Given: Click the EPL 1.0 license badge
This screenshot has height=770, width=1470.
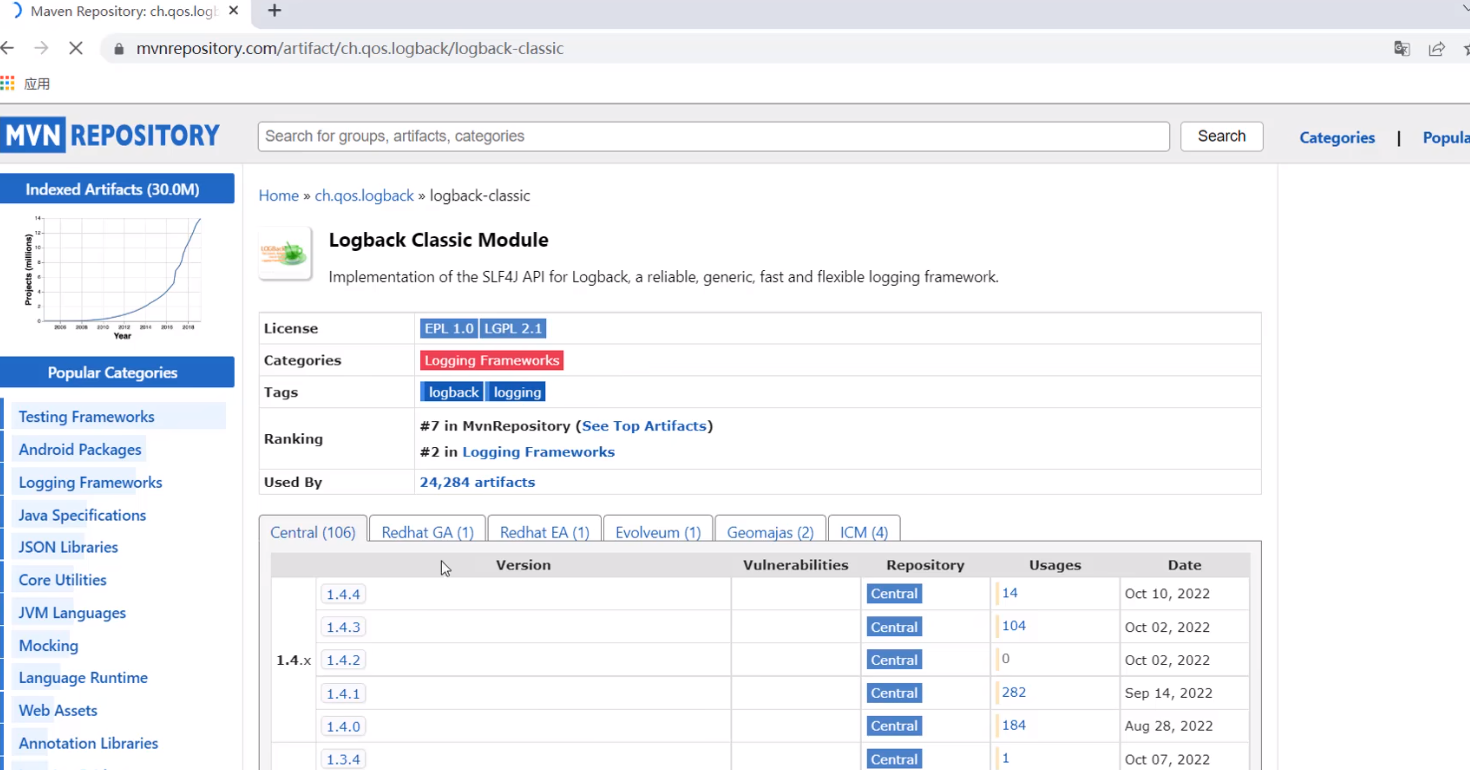Looking at the screenshot, I should click(449, 328).
